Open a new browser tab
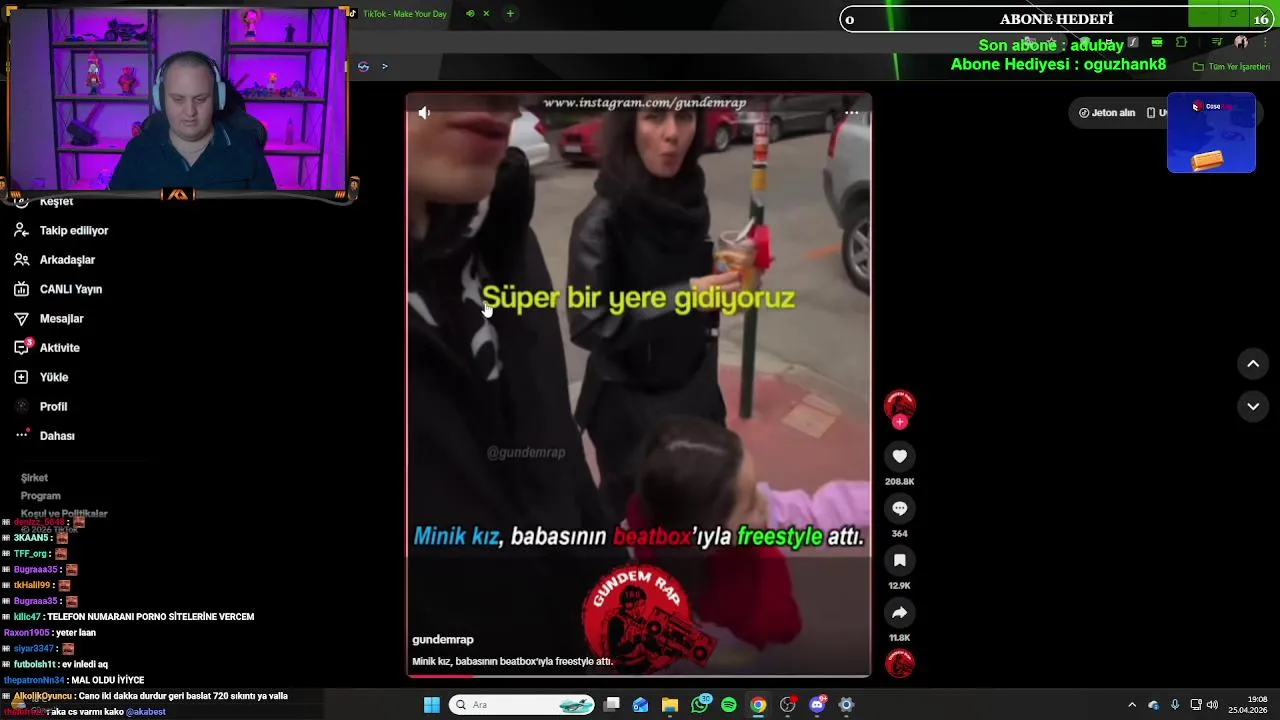This screenshot has width=1280, height=720. [510, 14]
